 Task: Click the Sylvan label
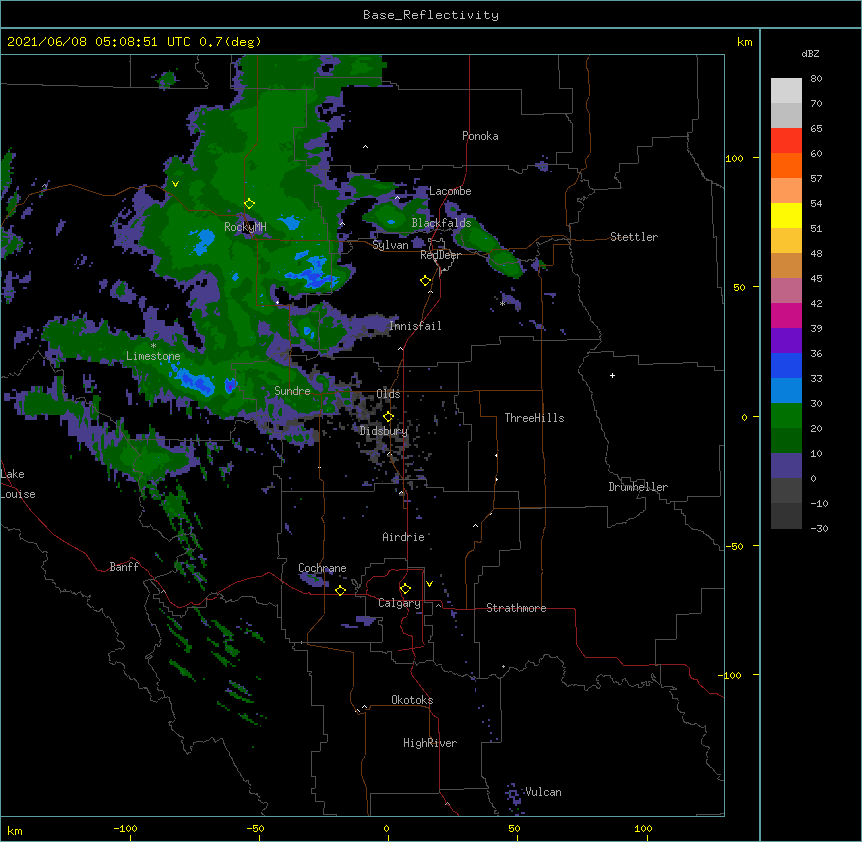click(390, 245)
